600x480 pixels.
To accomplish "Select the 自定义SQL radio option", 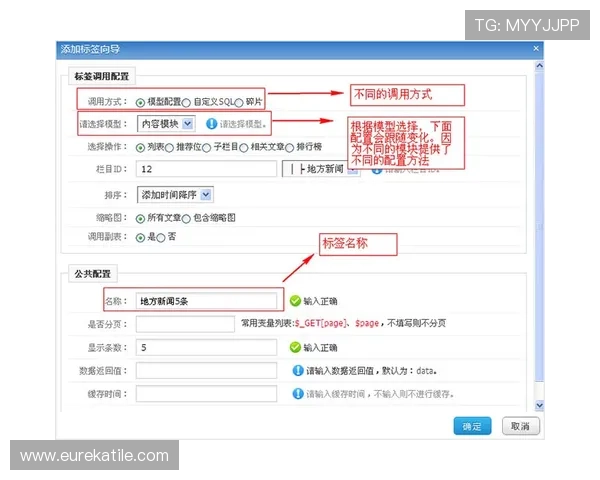I will (x=186, y=103).
